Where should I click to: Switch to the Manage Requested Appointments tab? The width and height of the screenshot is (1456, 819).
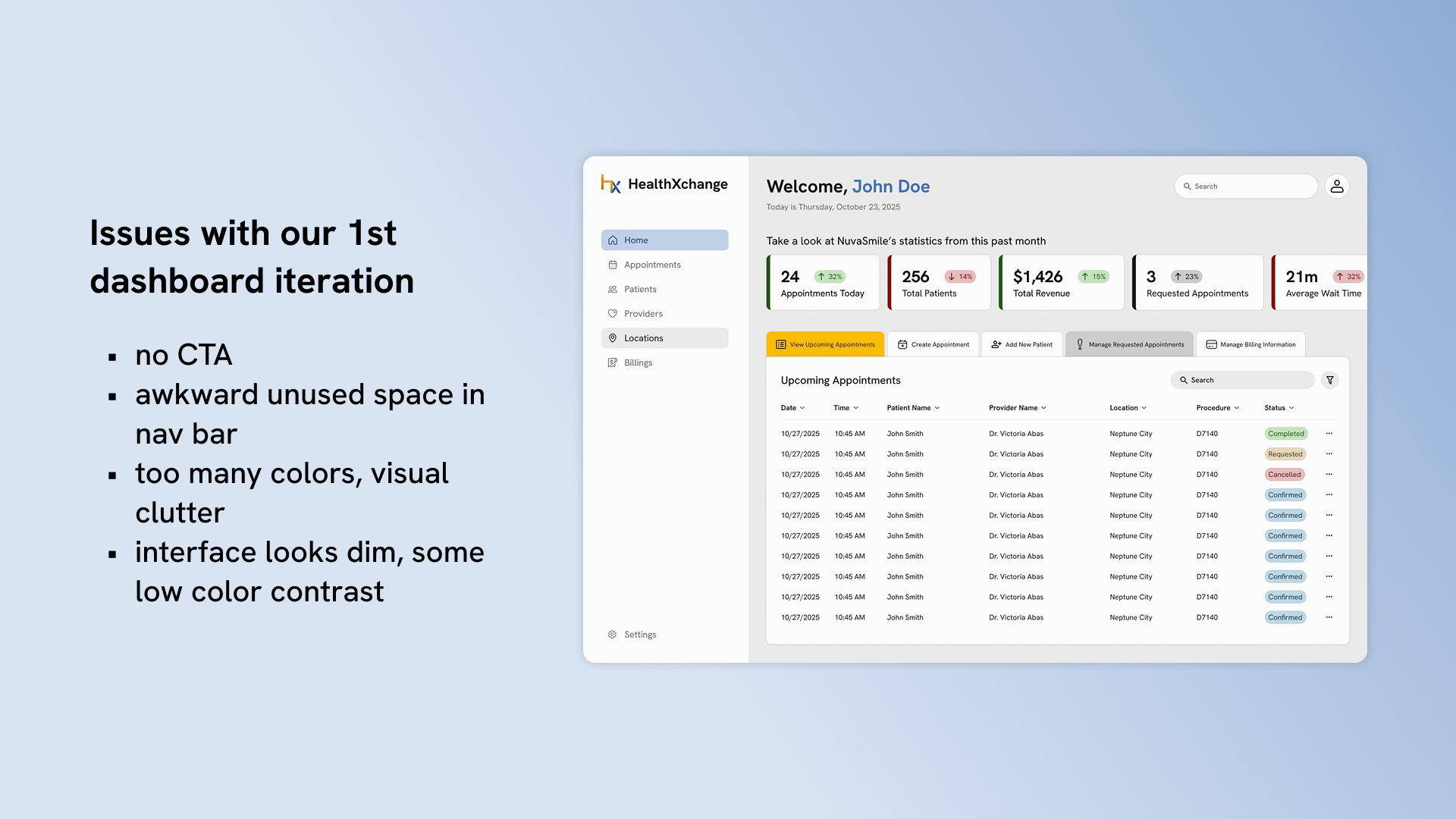click(x=1129, y=344)
